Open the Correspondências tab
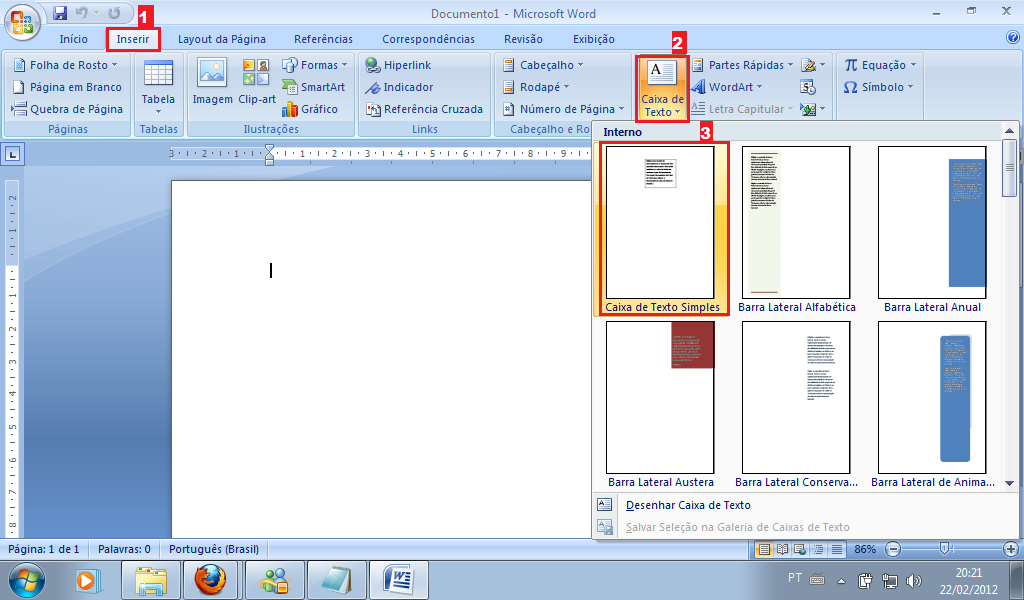This screenshot has height=600, width=1024. point(428,39)
